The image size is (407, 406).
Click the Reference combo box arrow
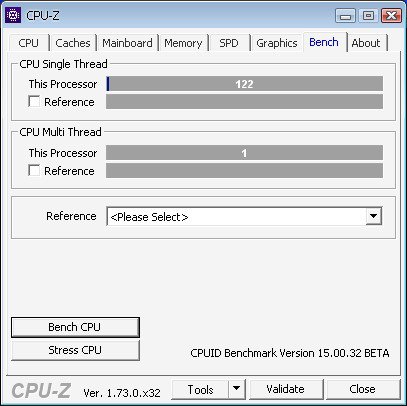coord(373,216)
